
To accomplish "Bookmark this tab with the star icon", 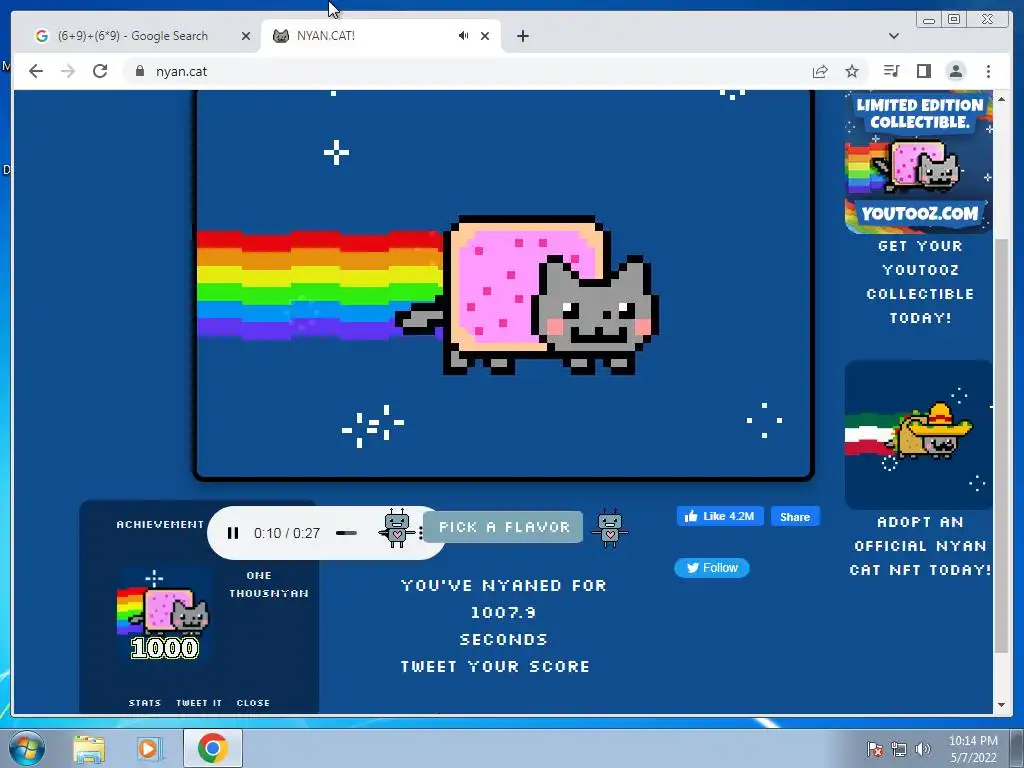I will [852, 71].
